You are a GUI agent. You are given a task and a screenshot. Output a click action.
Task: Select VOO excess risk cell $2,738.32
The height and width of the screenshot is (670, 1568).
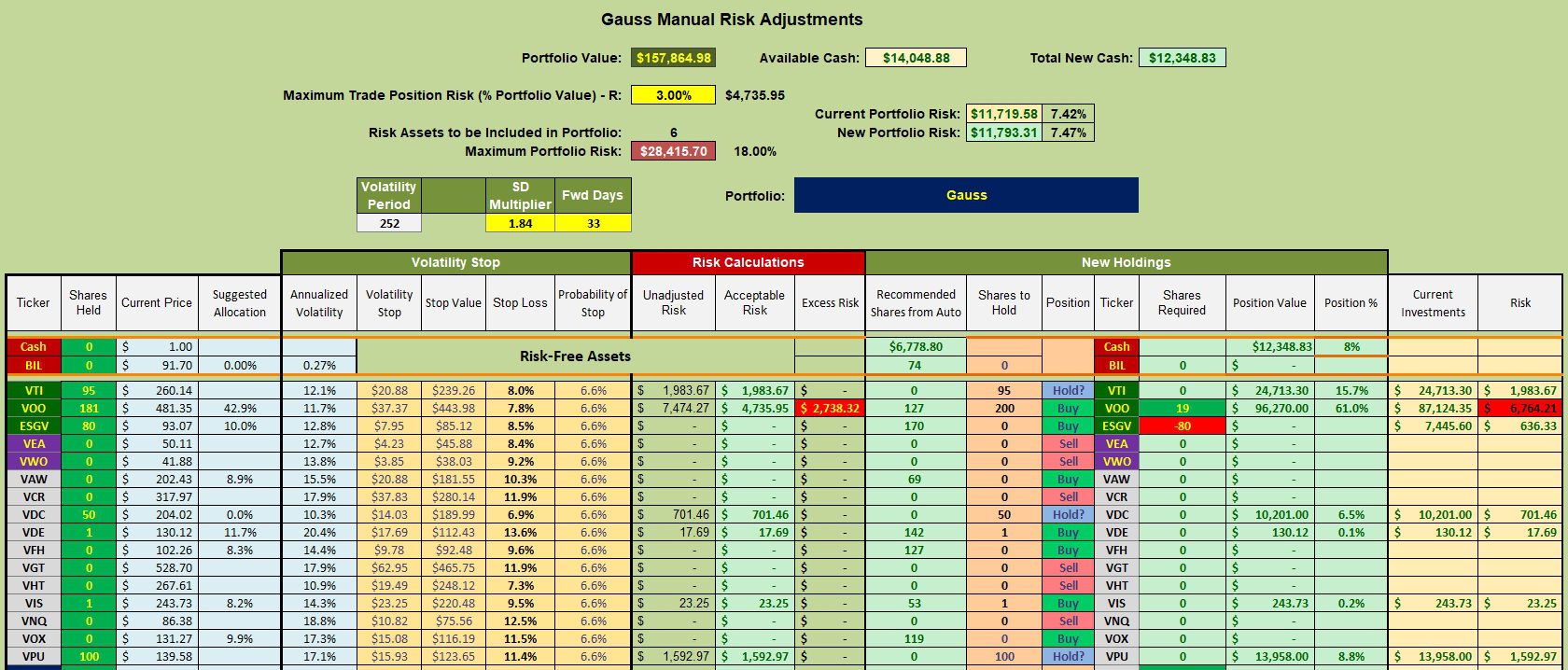[830, 408]
